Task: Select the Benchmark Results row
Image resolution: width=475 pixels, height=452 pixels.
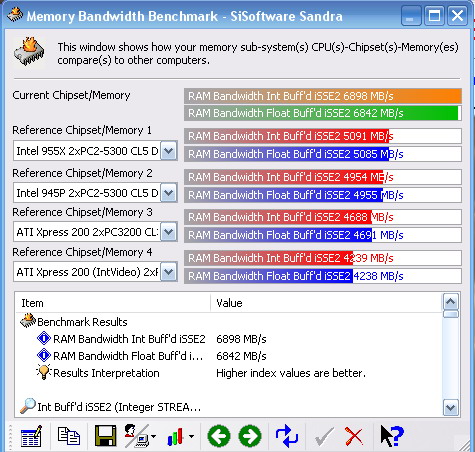Action: [229, 322]
